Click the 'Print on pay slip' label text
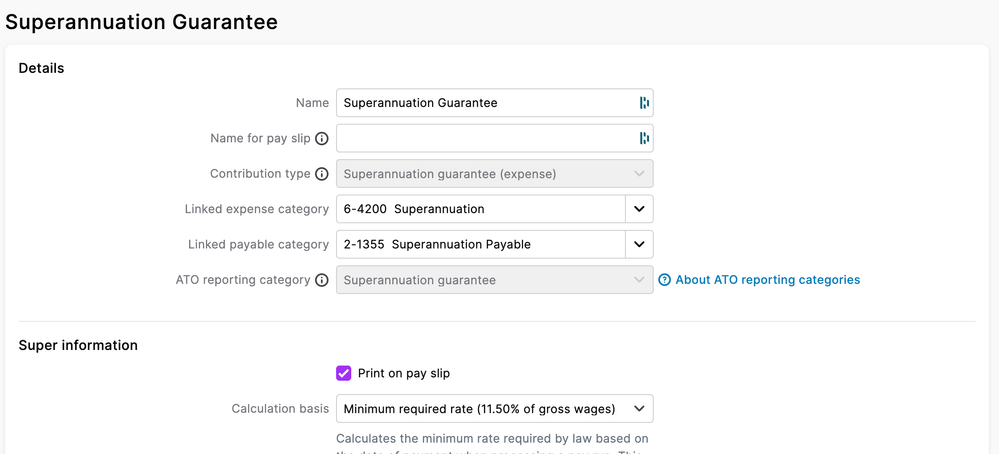This screenshot has width=999, height=454. click(x=403, y=373)
